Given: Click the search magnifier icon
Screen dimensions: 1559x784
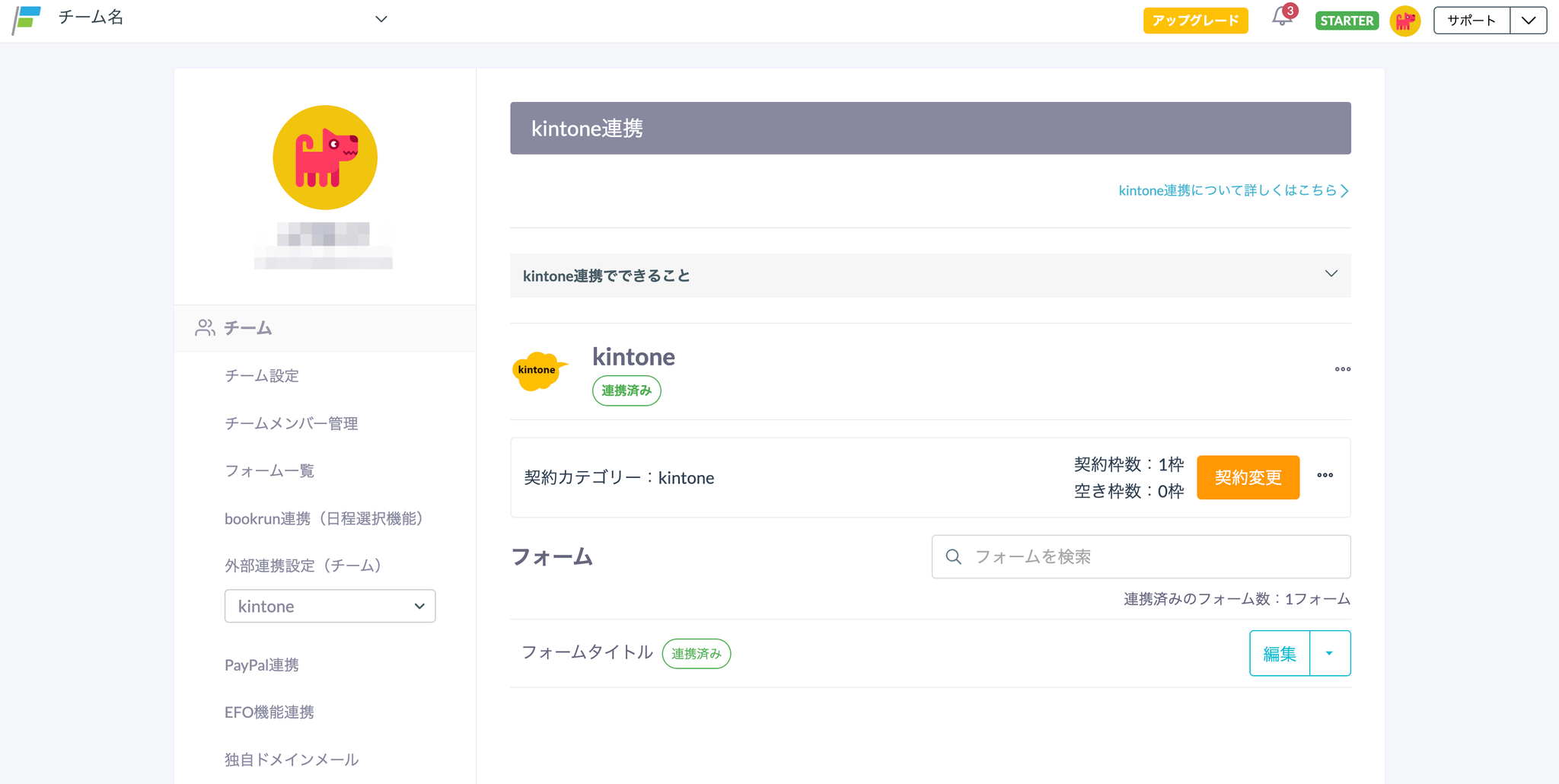Looking at the screenshot, I should pos(953,557).
